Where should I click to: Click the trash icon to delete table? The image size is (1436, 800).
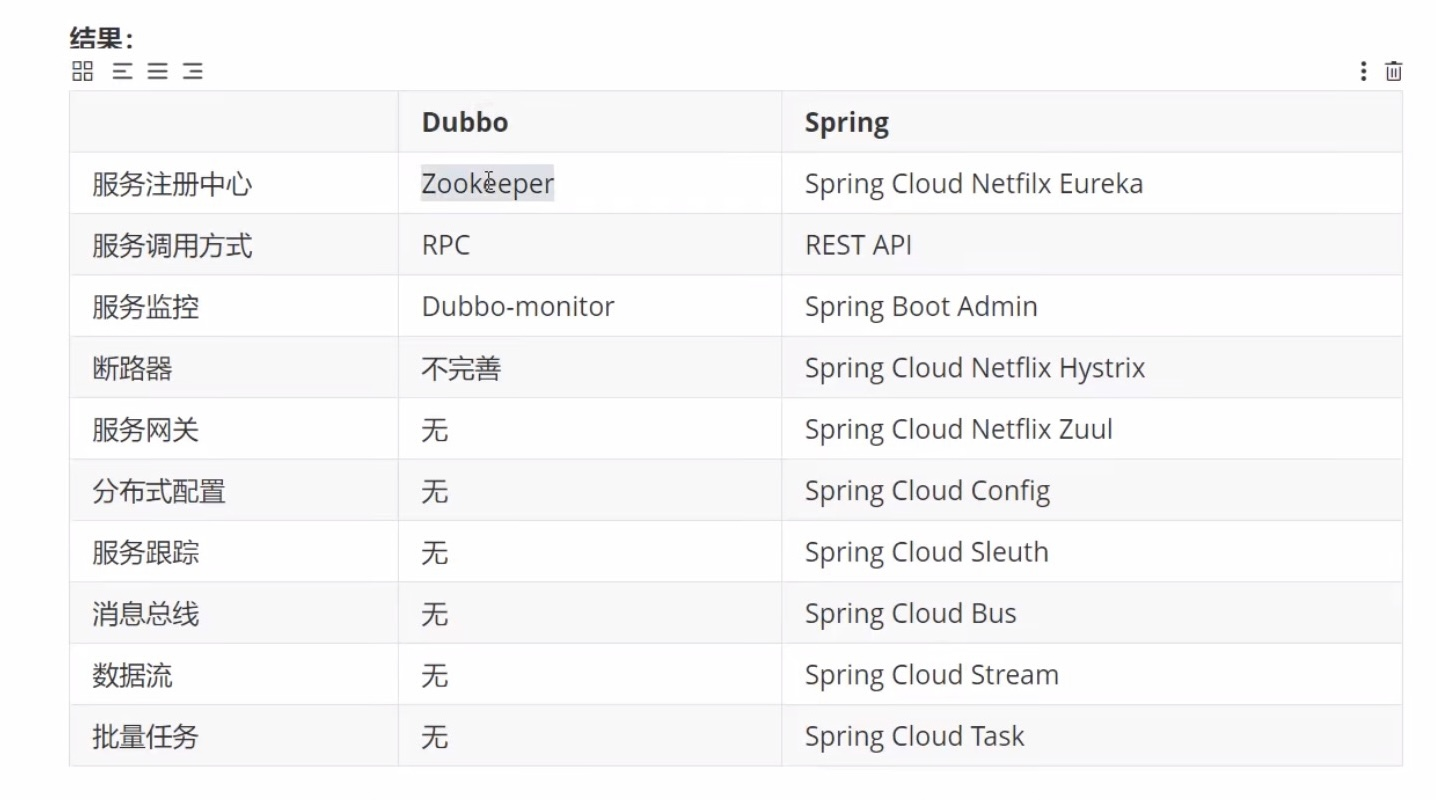[1394, 71]
